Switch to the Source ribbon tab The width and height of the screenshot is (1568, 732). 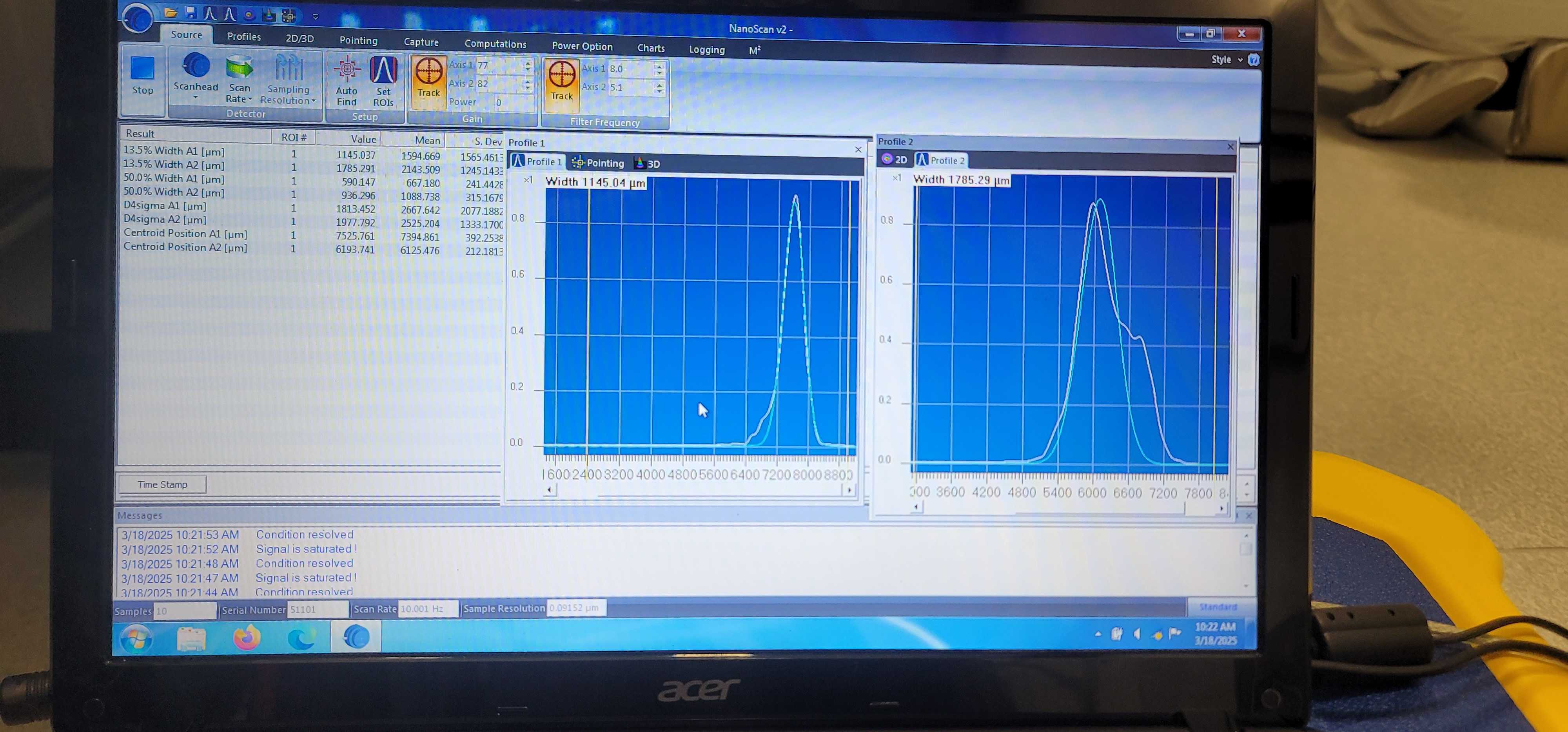(186, 35)
